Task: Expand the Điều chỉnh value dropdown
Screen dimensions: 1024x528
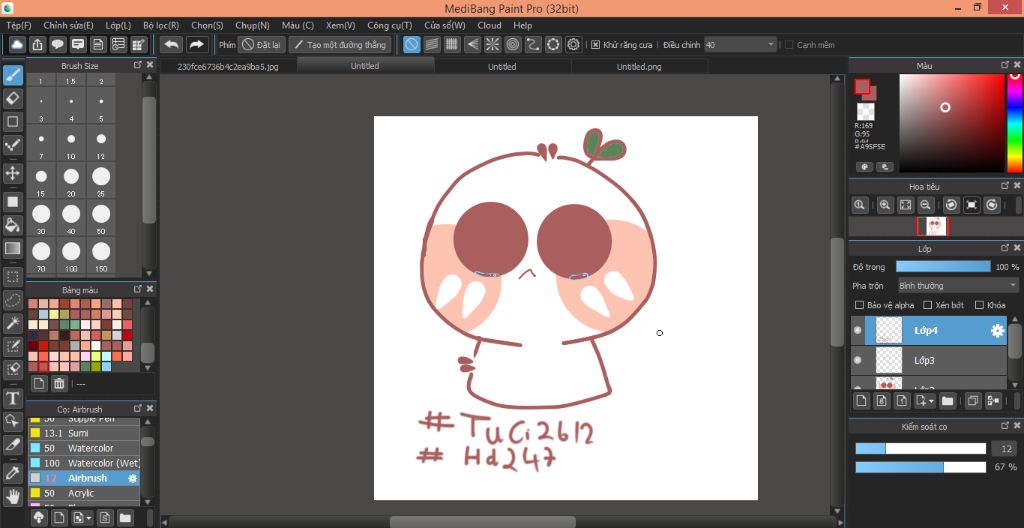Action: [x=771, y=45]
